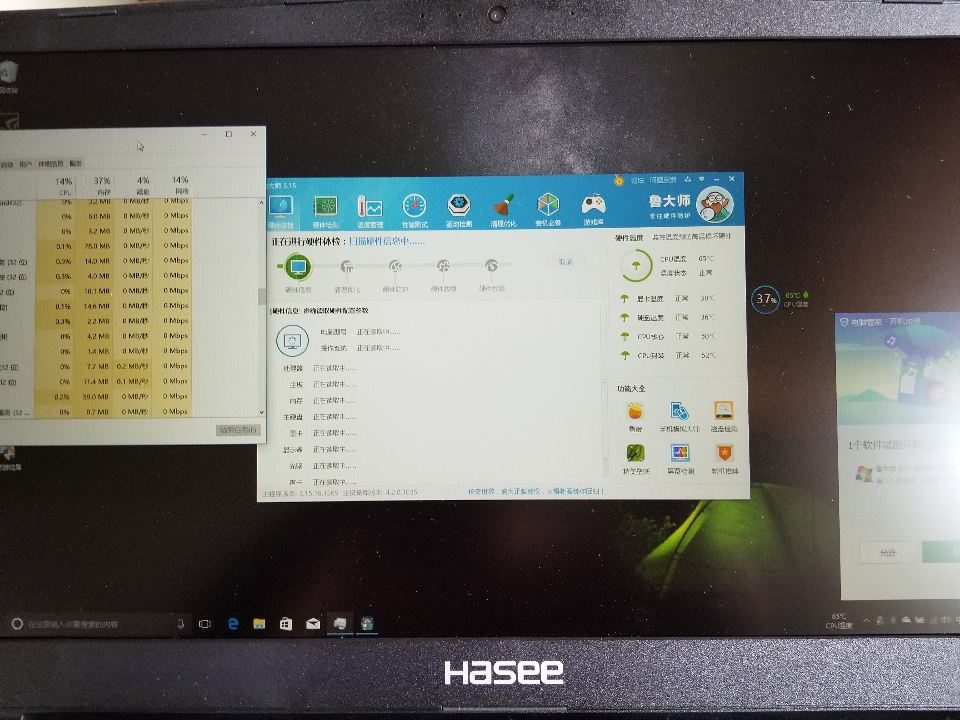This screenshot has width=960, height=720.
Task: Open Microsoft Store from the taskbar
Action: point(286,624)
